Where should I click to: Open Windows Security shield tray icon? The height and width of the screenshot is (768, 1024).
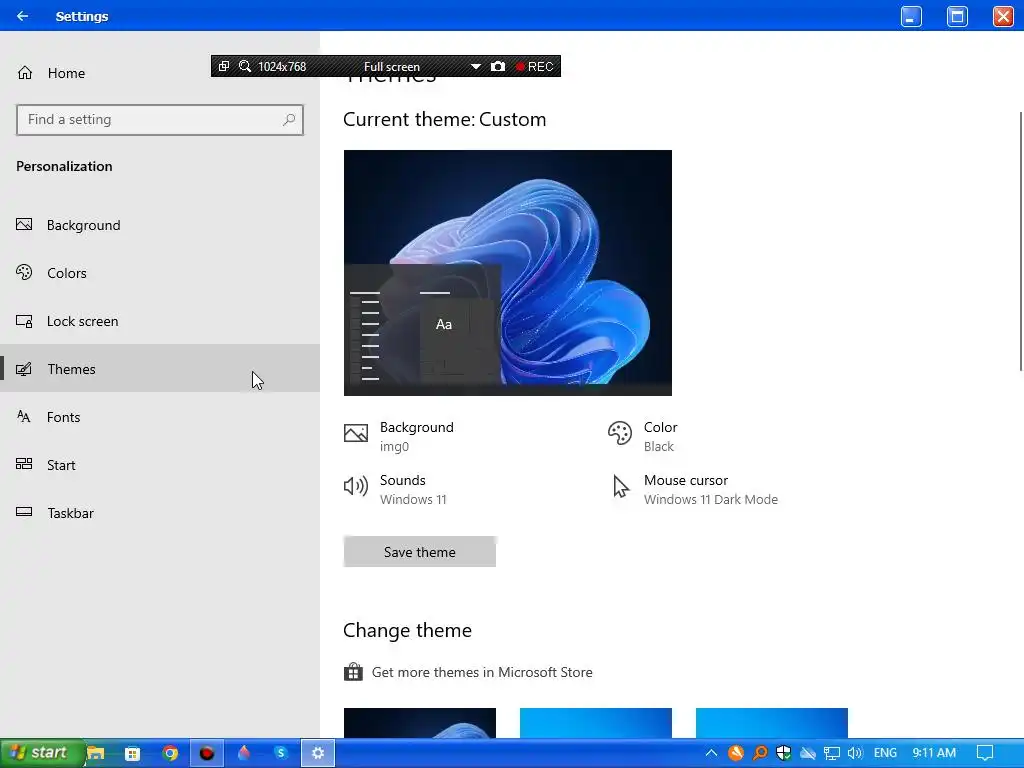click(784, 753)
